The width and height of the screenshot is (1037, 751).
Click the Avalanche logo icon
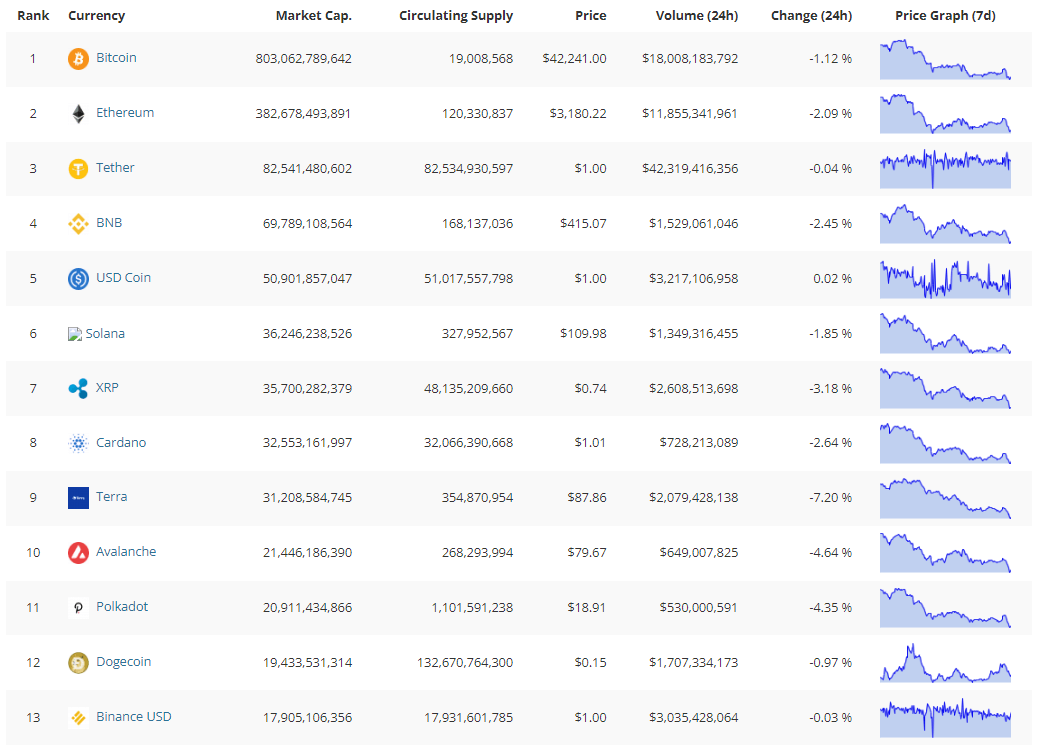(78, 553)
